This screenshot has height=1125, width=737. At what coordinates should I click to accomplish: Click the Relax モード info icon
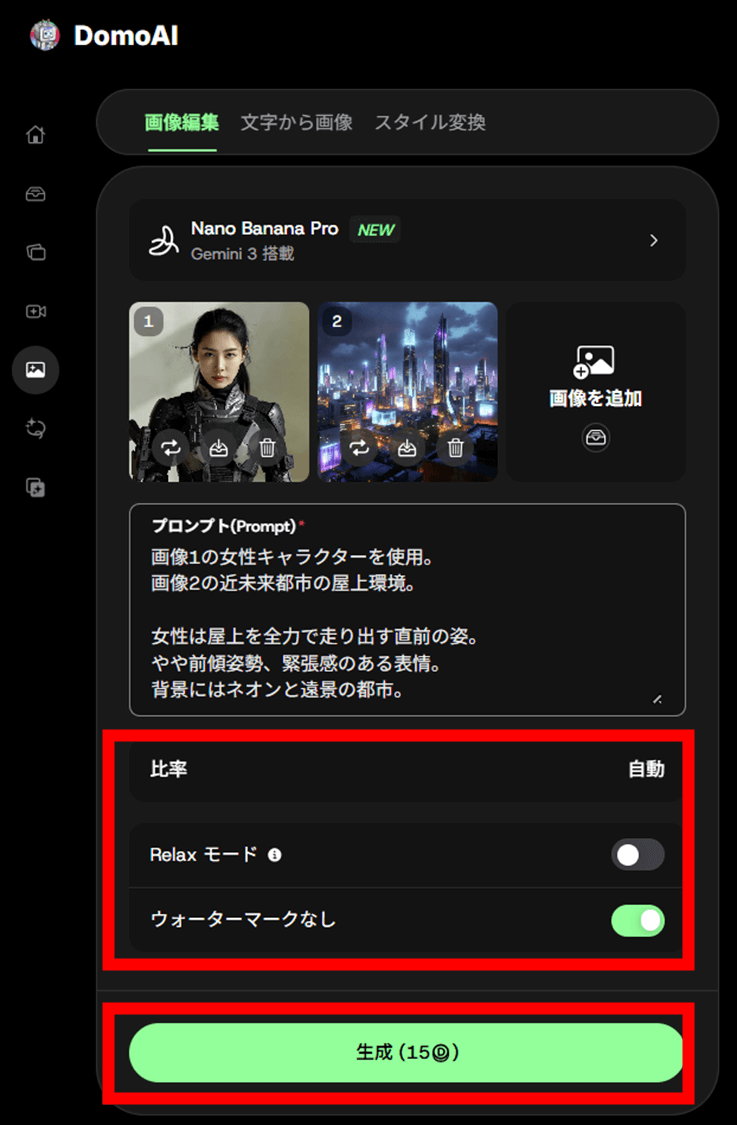[274, 855]
